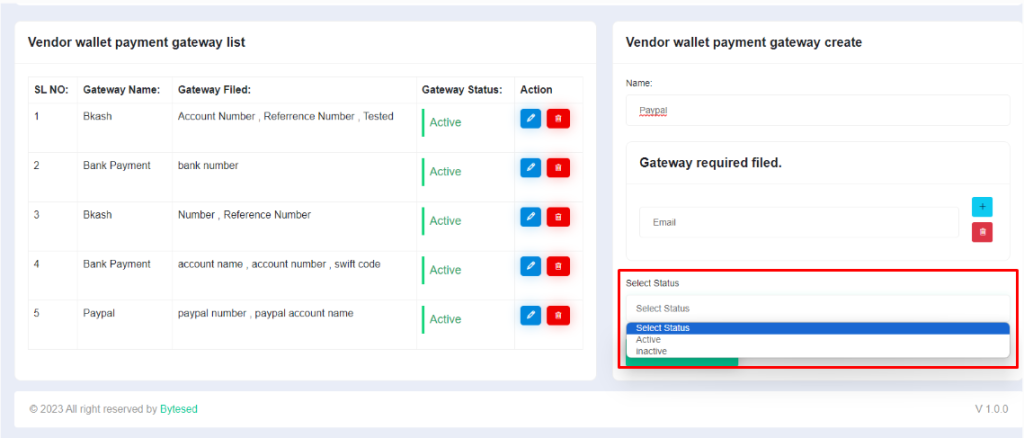The height and width of the screenshot is (438, 1024).
Task: Click the 'Vendor wallet payment gateway create' heading
Action: [744, 42]
